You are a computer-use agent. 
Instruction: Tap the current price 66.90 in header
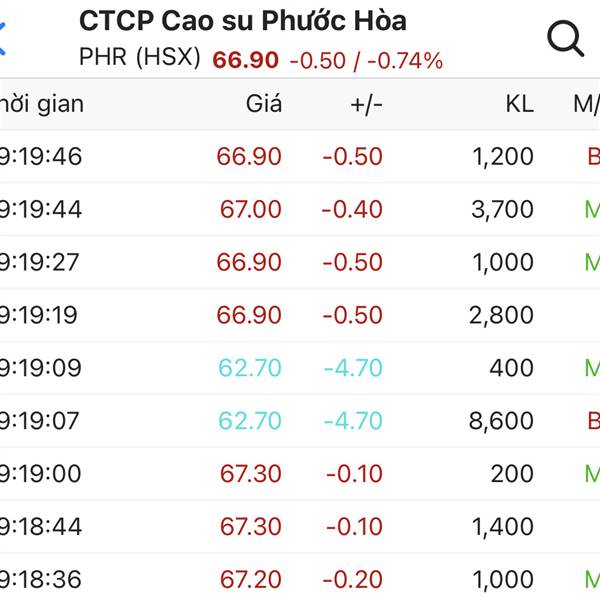pyautogui.click(x=245, y=60)
